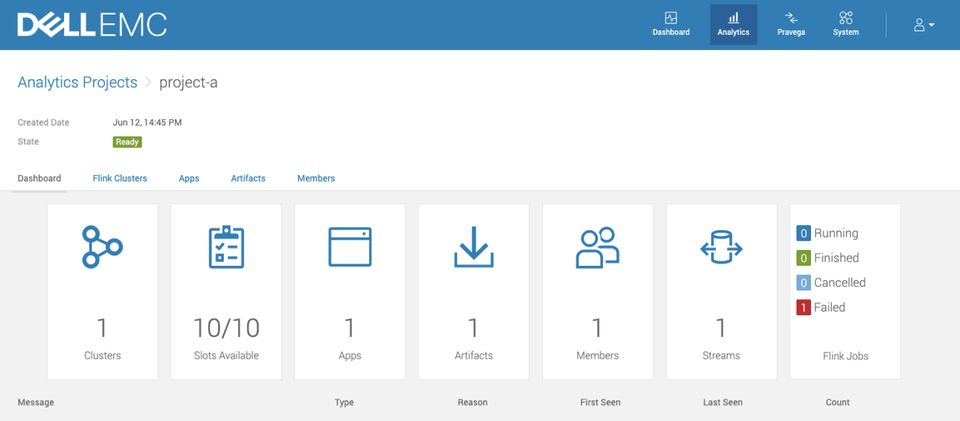Expand the user account dropdown menu

[x=924, y=25]
